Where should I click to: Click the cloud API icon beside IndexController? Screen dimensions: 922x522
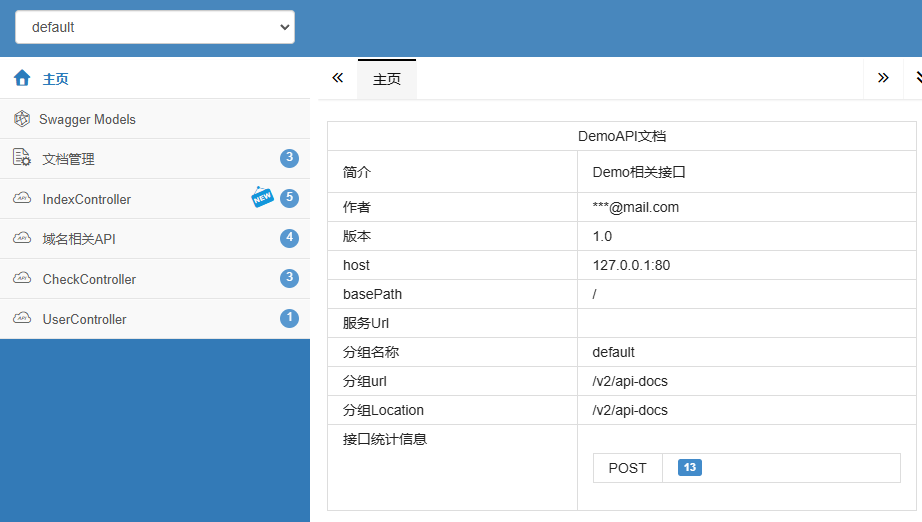click(x=22, y=199)
